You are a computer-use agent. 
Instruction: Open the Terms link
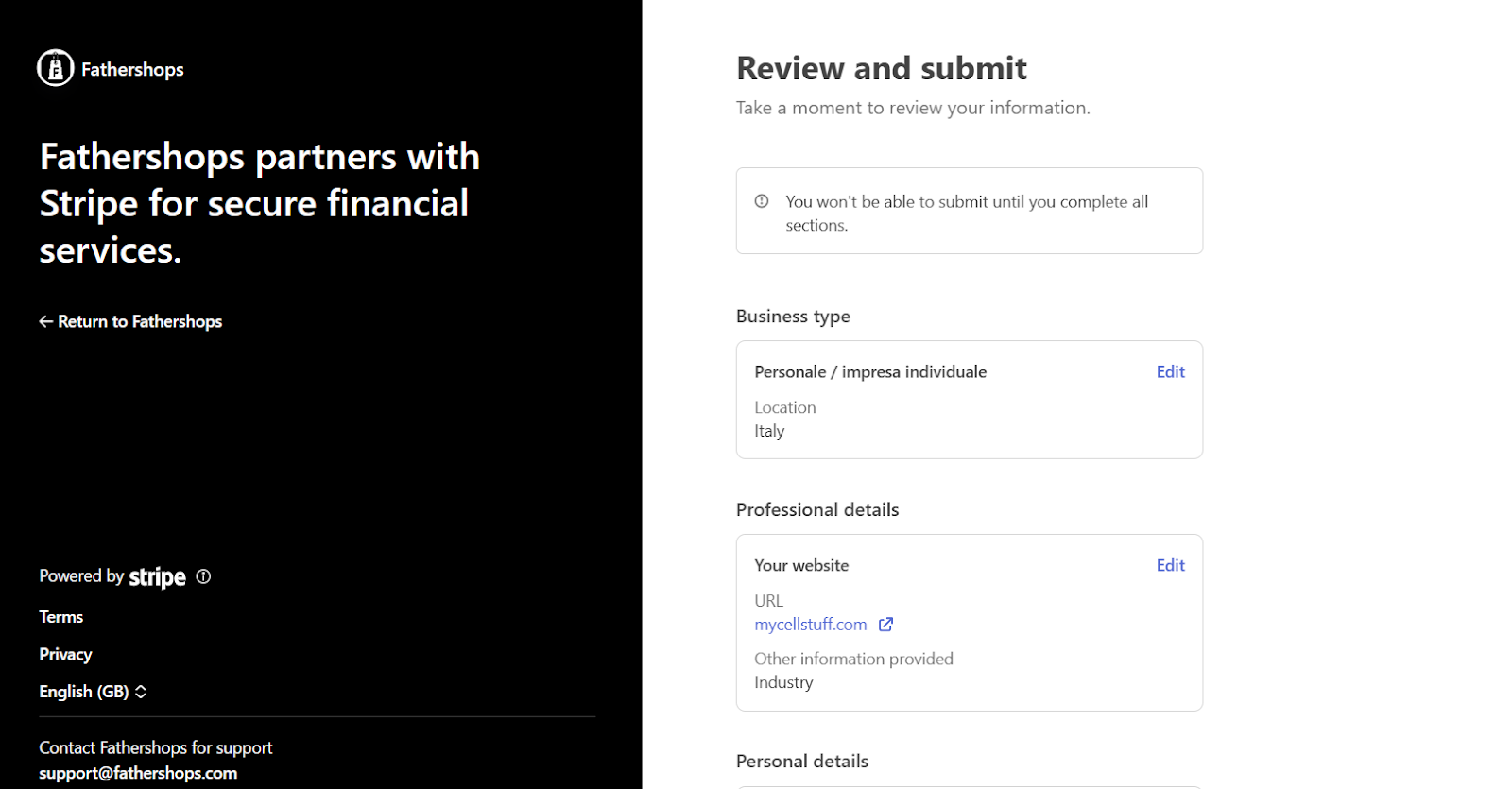[61, 617]
